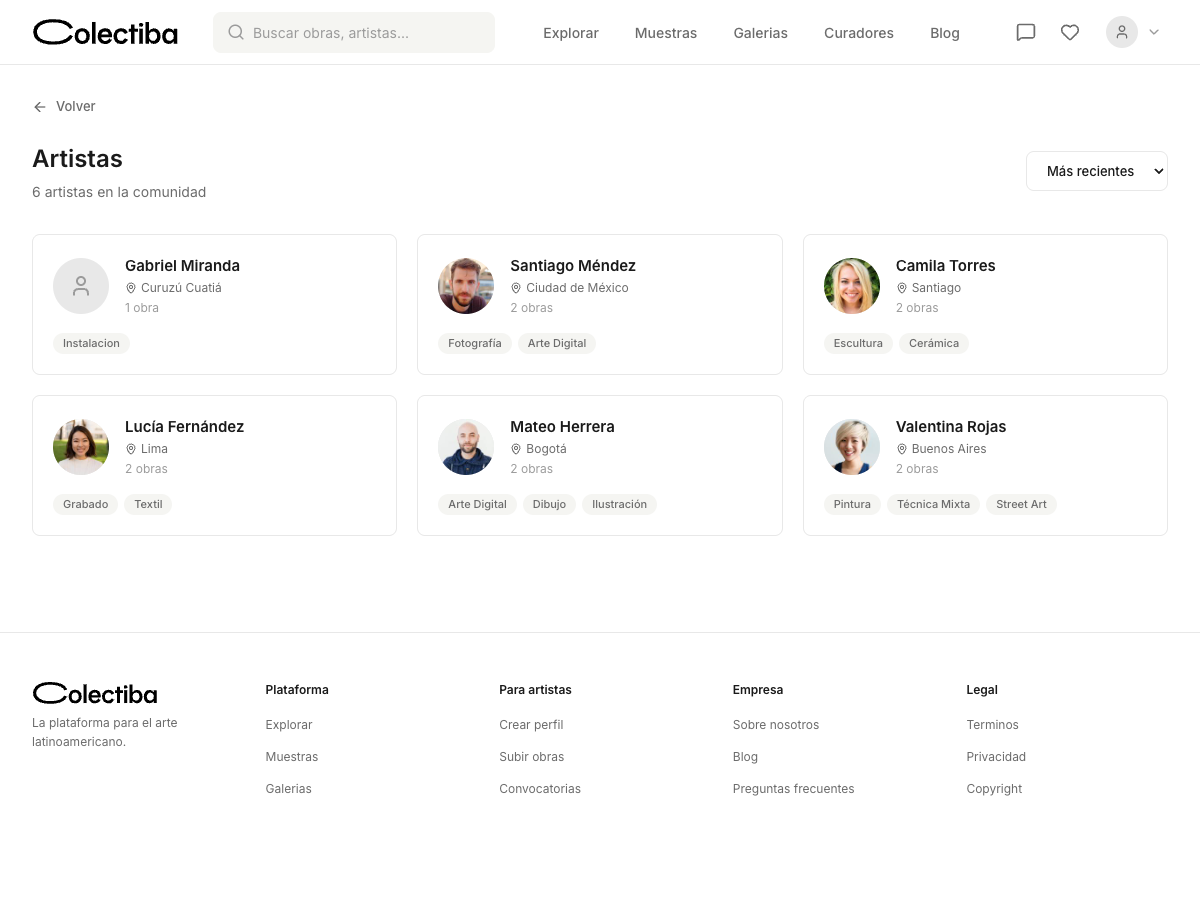This screenshot has height=900, width=1200.
Task: Click the search magnifier icon
Action: click(x=236, y=32)
